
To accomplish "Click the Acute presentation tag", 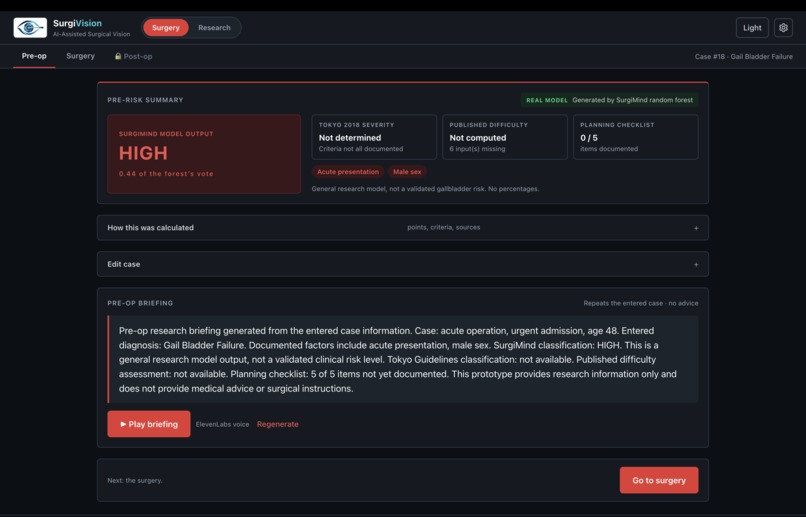I will 347,172.
